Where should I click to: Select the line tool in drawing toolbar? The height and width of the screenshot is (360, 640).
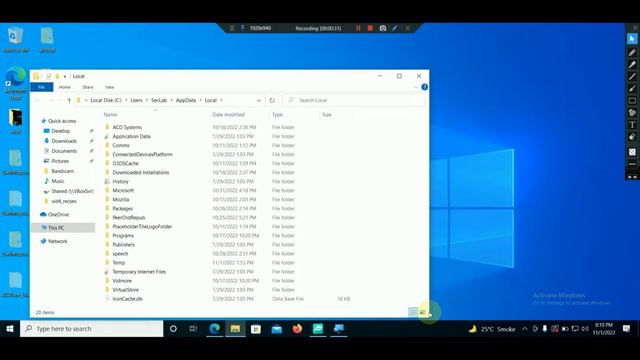(x=632, y=76)
